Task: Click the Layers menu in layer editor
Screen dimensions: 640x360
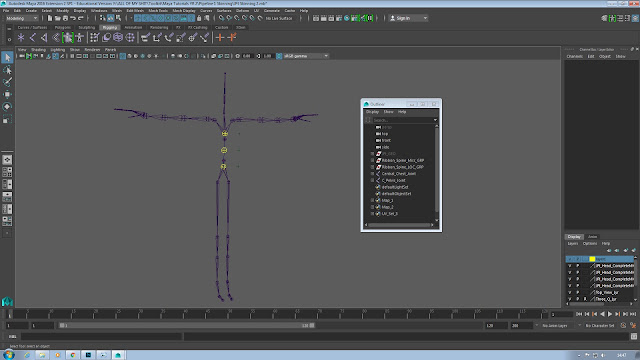Action: click(573, 244)
